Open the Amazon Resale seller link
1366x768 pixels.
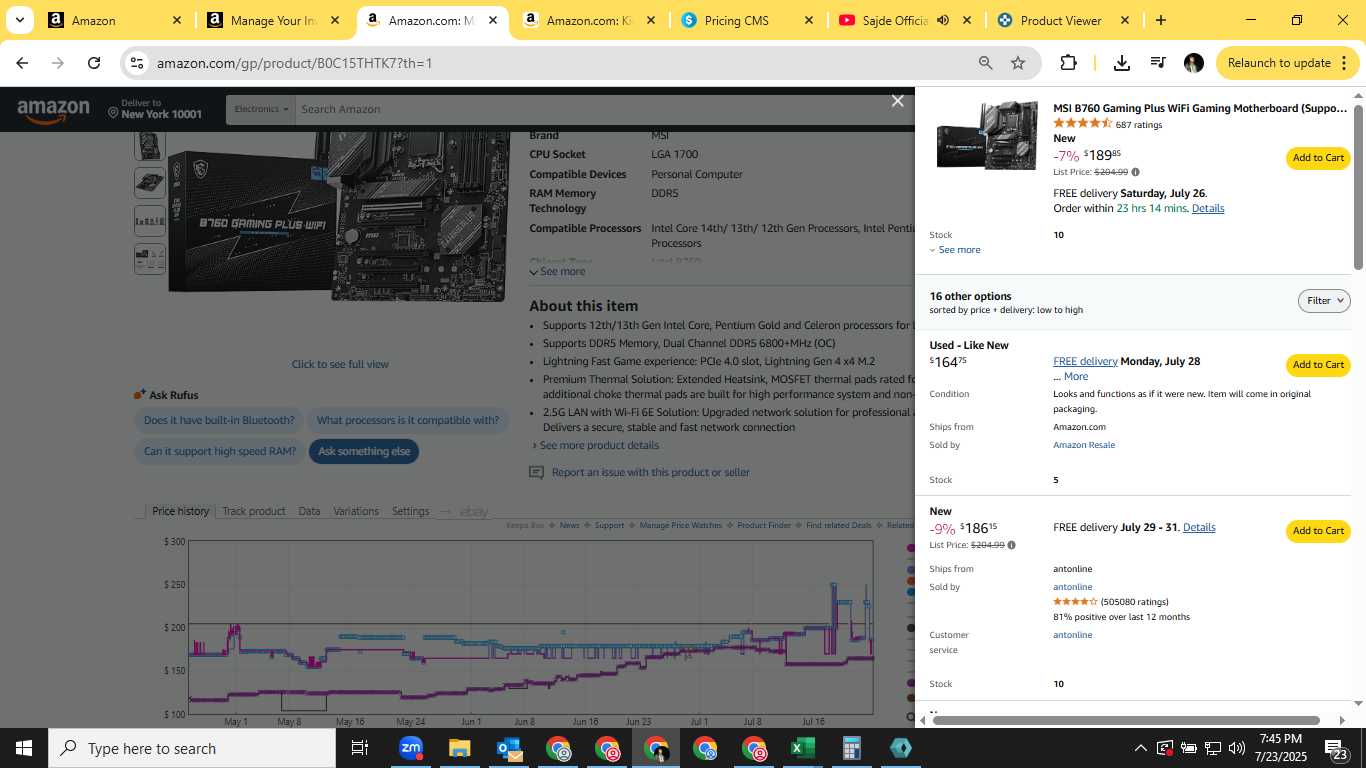tap(1084, 445)
